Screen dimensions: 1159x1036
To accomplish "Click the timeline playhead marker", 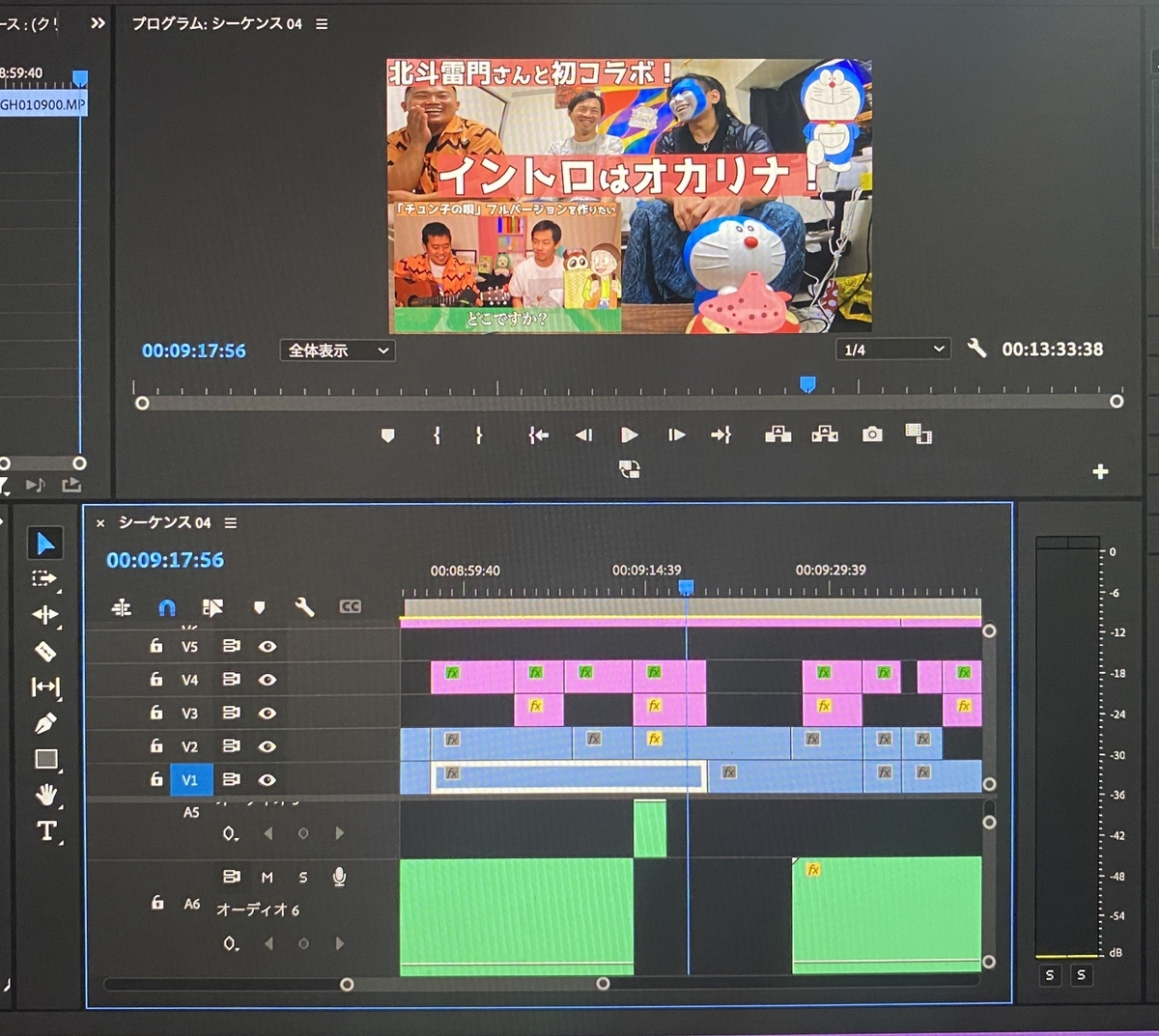I will [x=686, y=587].
